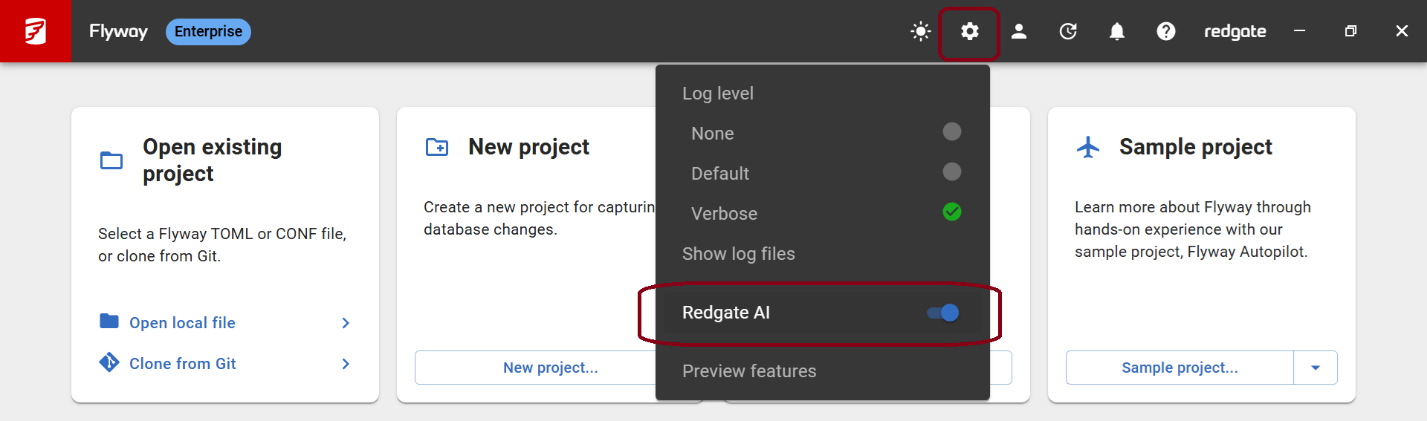Click the Flyway red logo icon
The image size is (1427, 421).
(35, 31)
